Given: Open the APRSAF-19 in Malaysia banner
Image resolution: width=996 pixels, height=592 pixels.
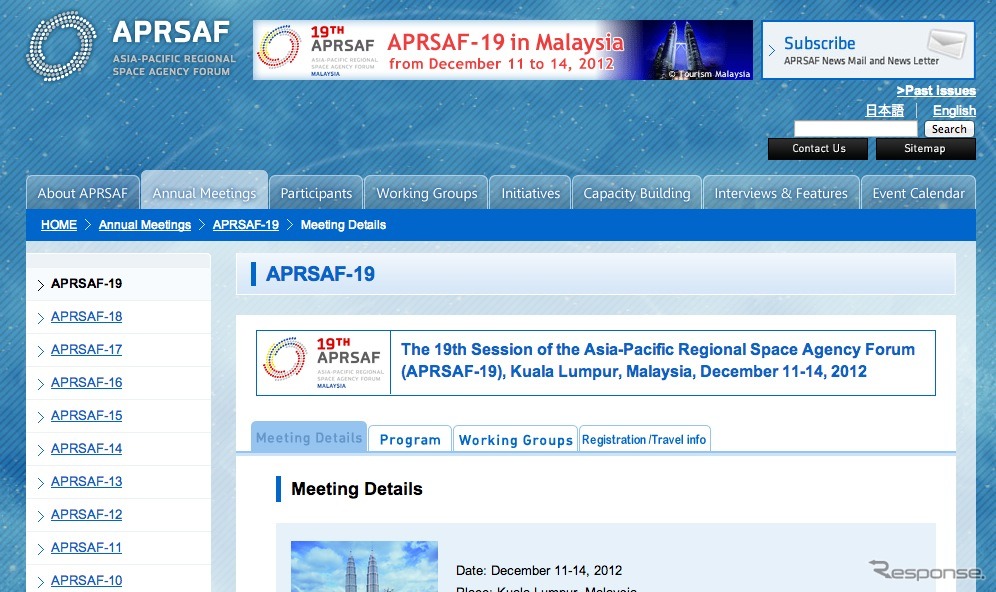Looking at the screenshot, I should pyautogui.click(x=502, y=50).
